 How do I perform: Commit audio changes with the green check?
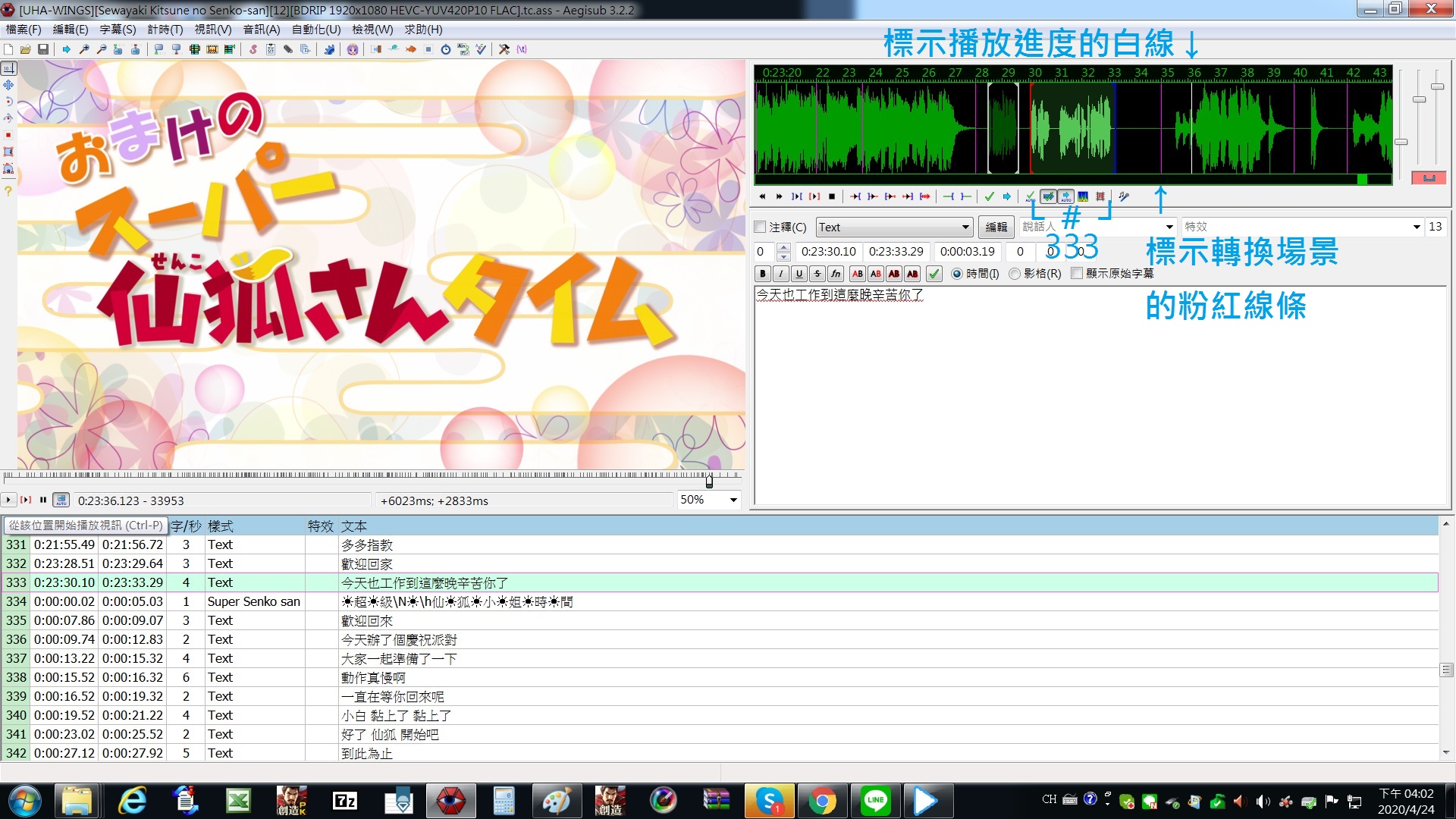point(989,196)
